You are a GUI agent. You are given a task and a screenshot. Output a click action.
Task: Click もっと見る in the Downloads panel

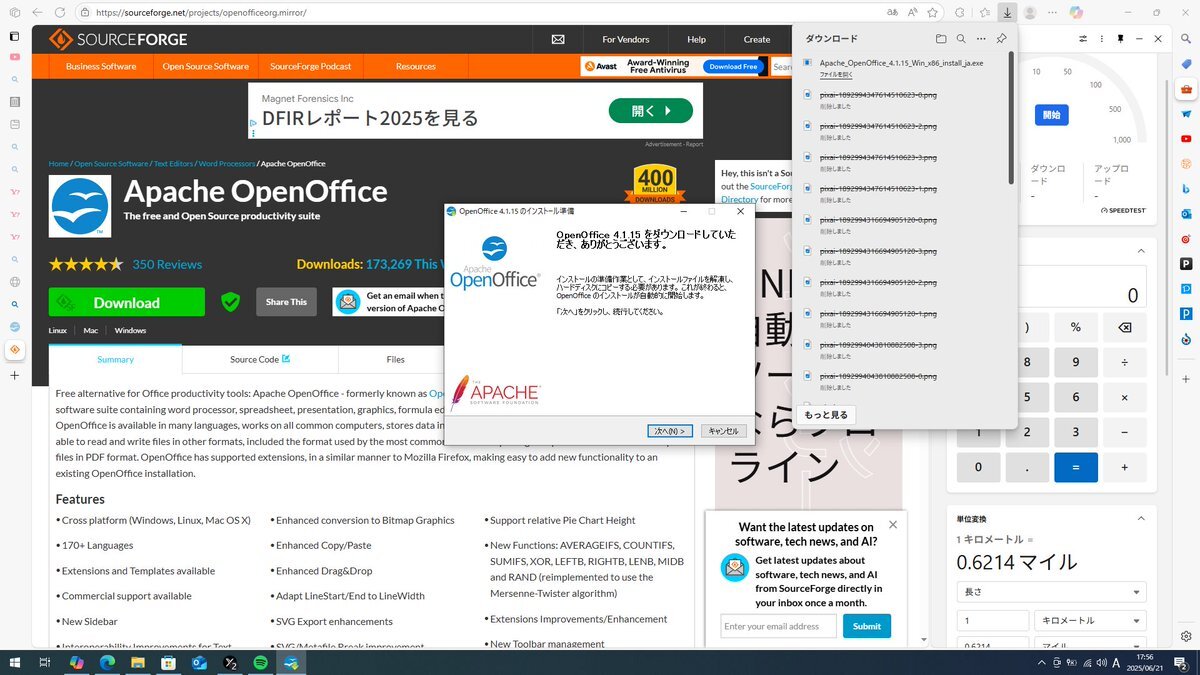pyautogui.click(x=826, y=414)
